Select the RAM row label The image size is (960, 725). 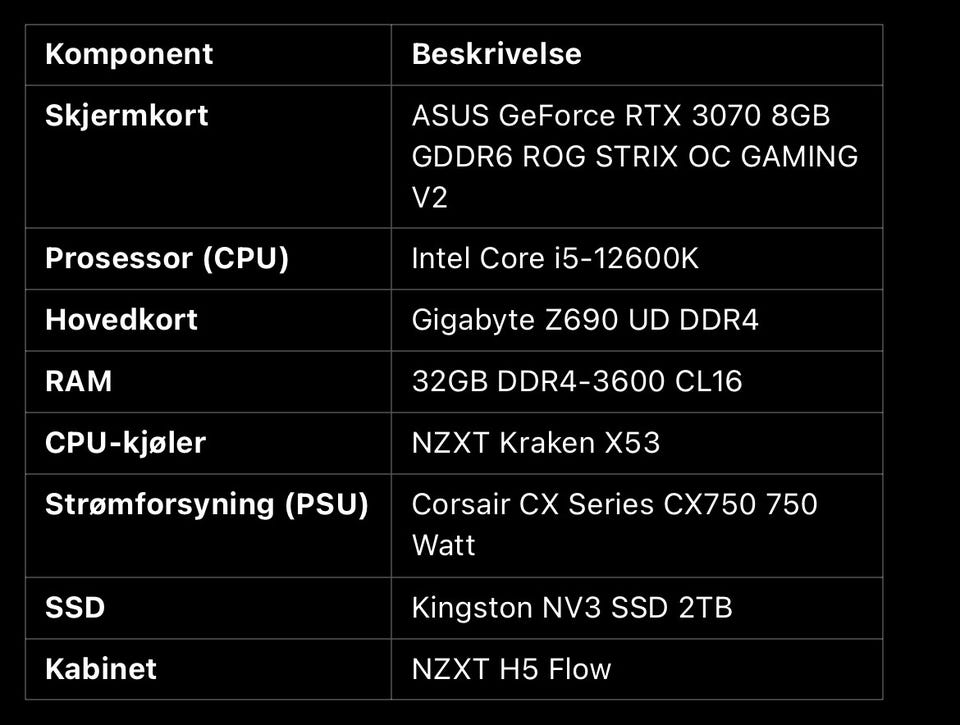click(78, 381)
